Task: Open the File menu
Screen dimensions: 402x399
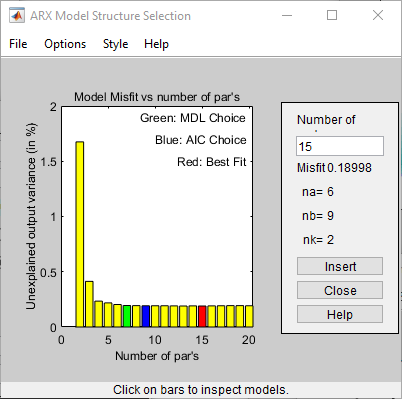Action: point(18,44)
